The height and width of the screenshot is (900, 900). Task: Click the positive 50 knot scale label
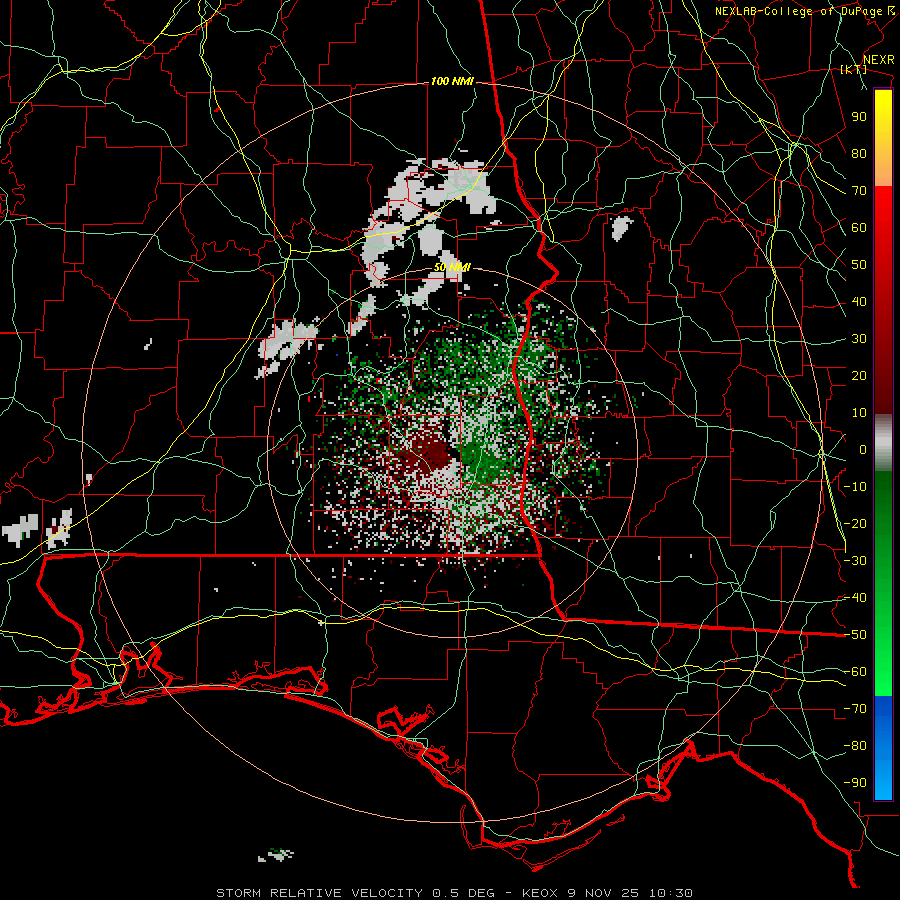tap(859, 265)
